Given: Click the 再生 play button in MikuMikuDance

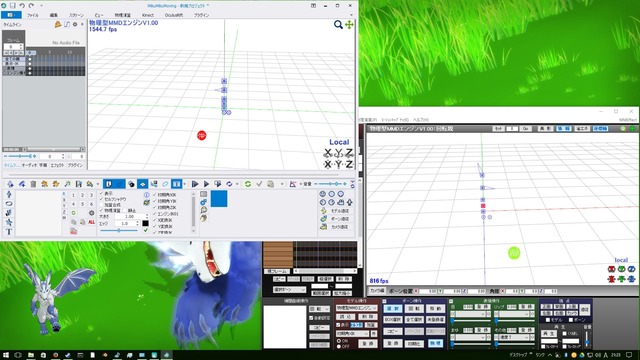Looking at the screenshot, I should [549, 333].
